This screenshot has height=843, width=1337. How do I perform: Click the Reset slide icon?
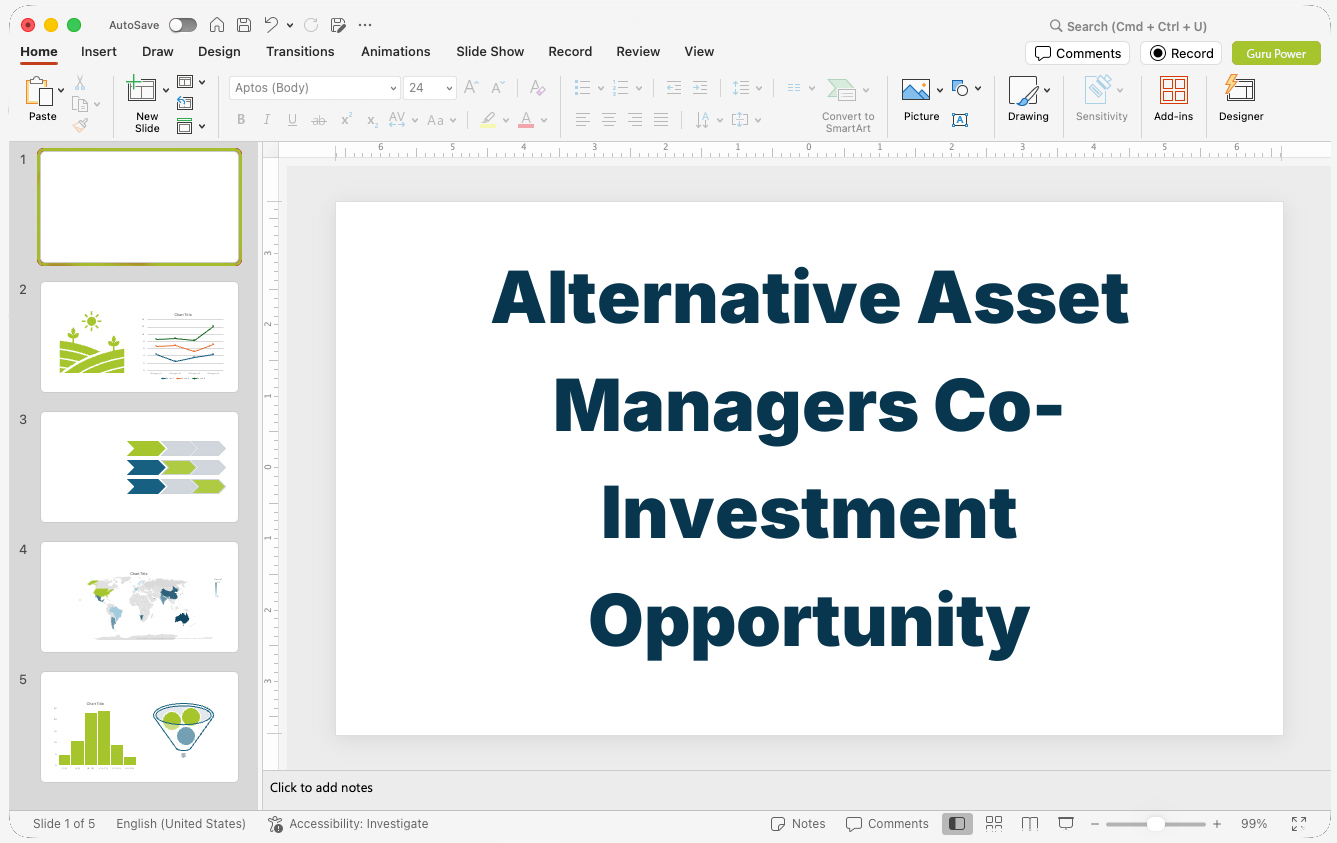(185, 103)
